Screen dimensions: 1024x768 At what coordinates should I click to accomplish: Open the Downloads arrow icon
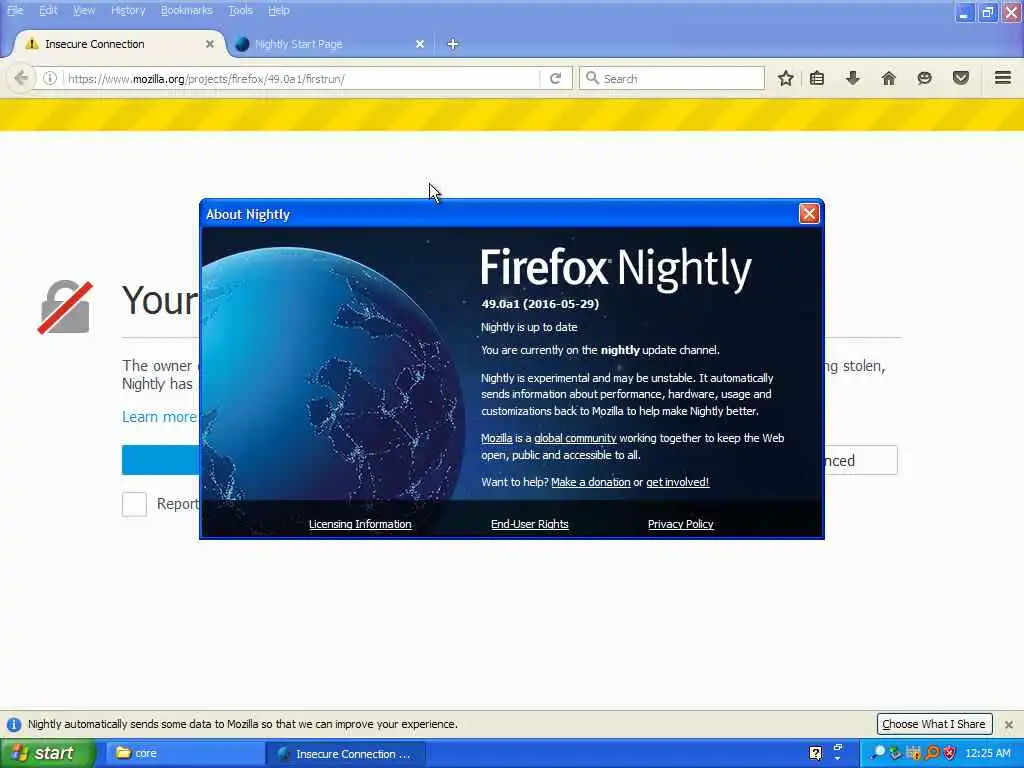coord(852,78)
